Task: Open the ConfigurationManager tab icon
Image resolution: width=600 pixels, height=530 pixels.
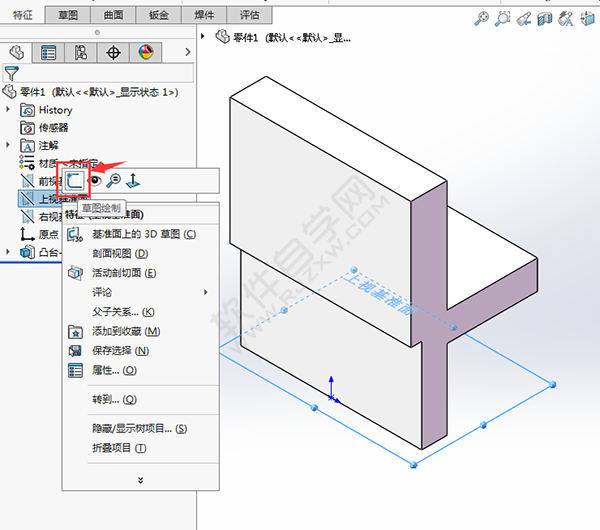Action: 81,52
